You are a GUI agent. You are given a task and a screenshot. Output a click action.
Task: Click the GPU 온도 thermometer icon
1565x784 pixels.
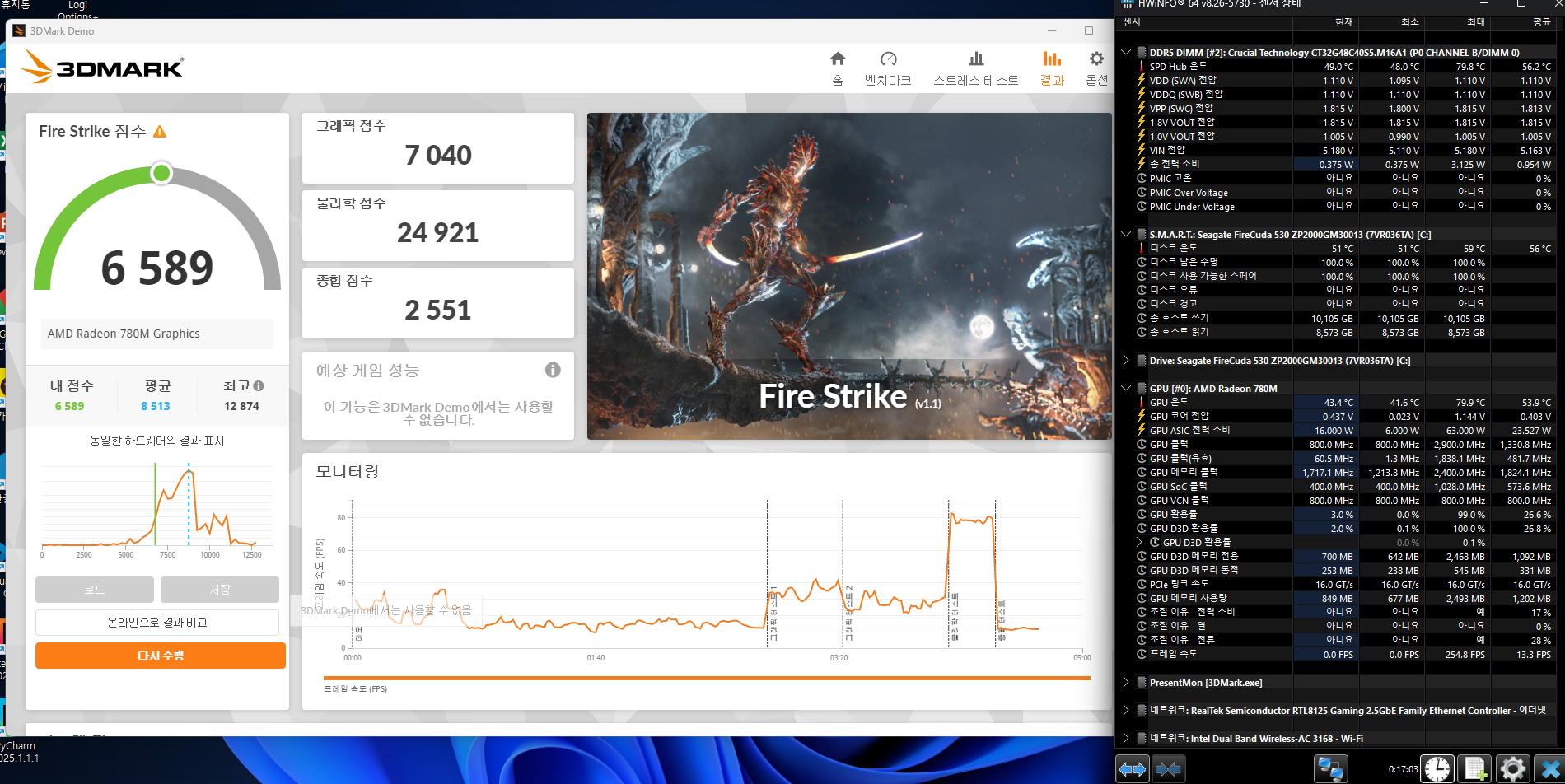pos(1142,402)
